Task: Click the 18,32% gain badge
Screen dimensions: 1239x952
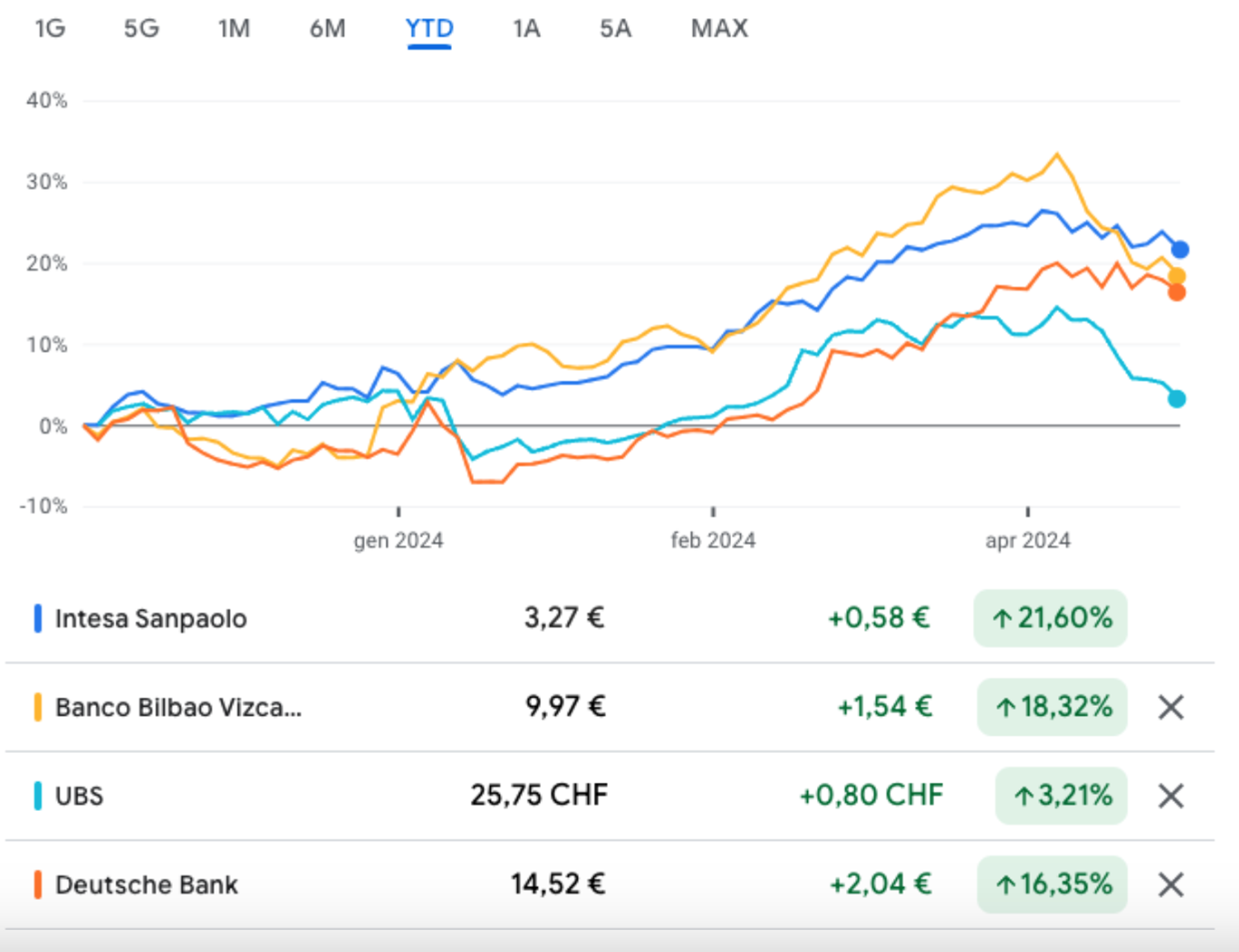Action: tap(1052, 708)
